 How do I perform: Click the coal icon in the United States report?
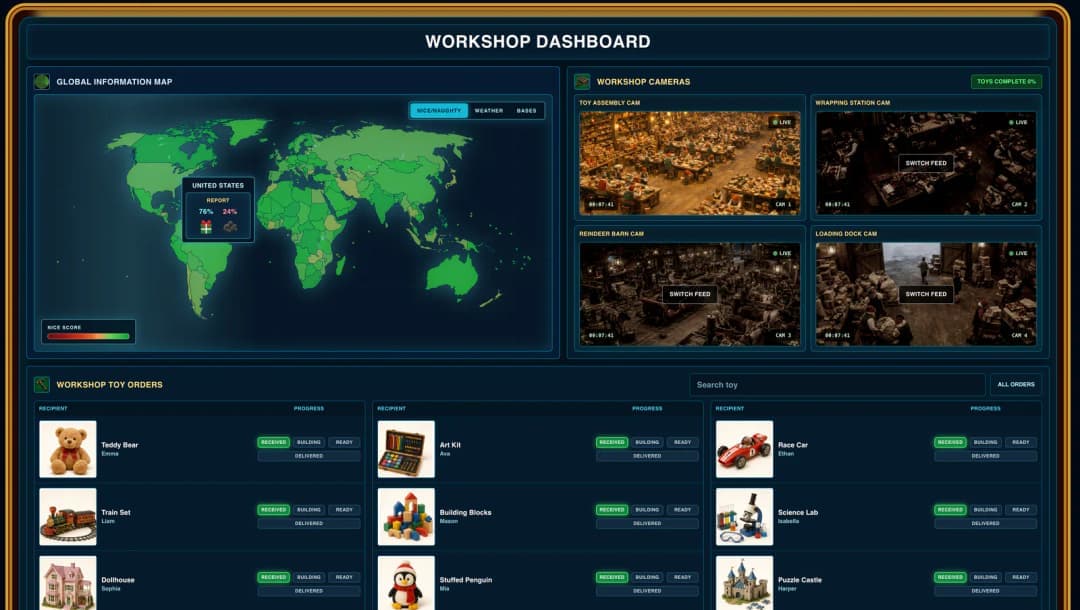(x=230, y=227)
